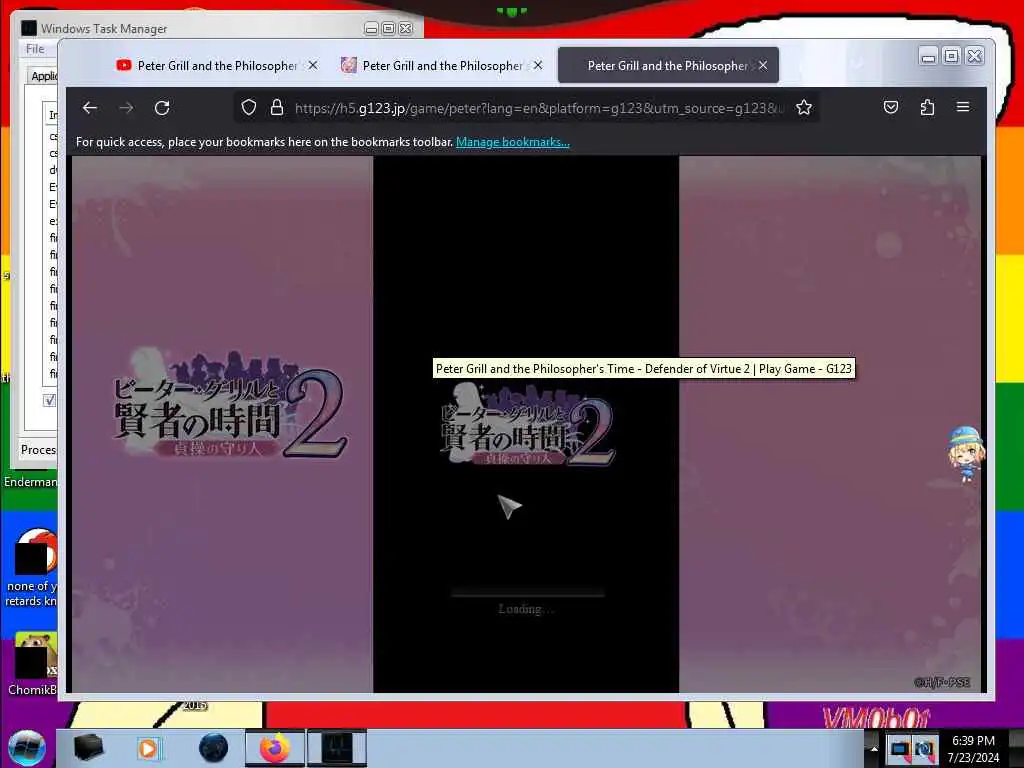Switch to the YouTube Peter Grill tab
The width and height of the screenshot is (1024, 768).
pos(217,65)
